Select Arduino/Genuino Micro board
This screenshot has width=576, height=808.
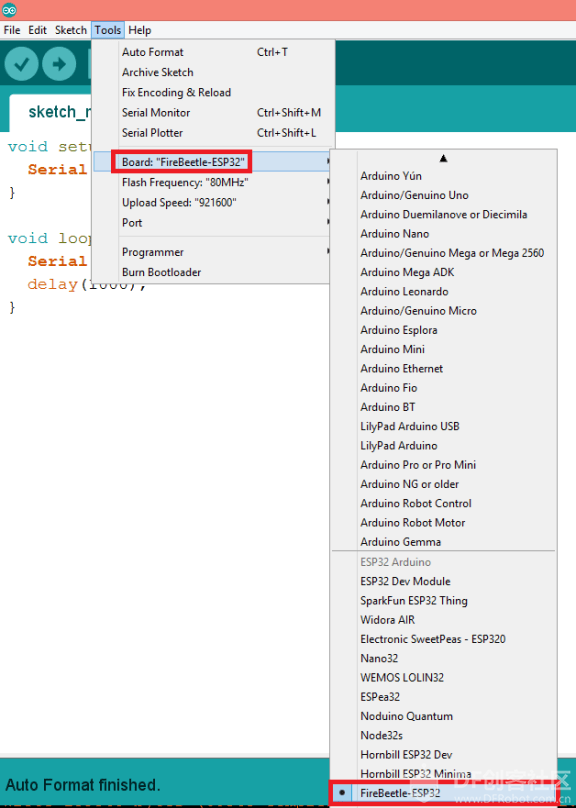pos(443,311)
